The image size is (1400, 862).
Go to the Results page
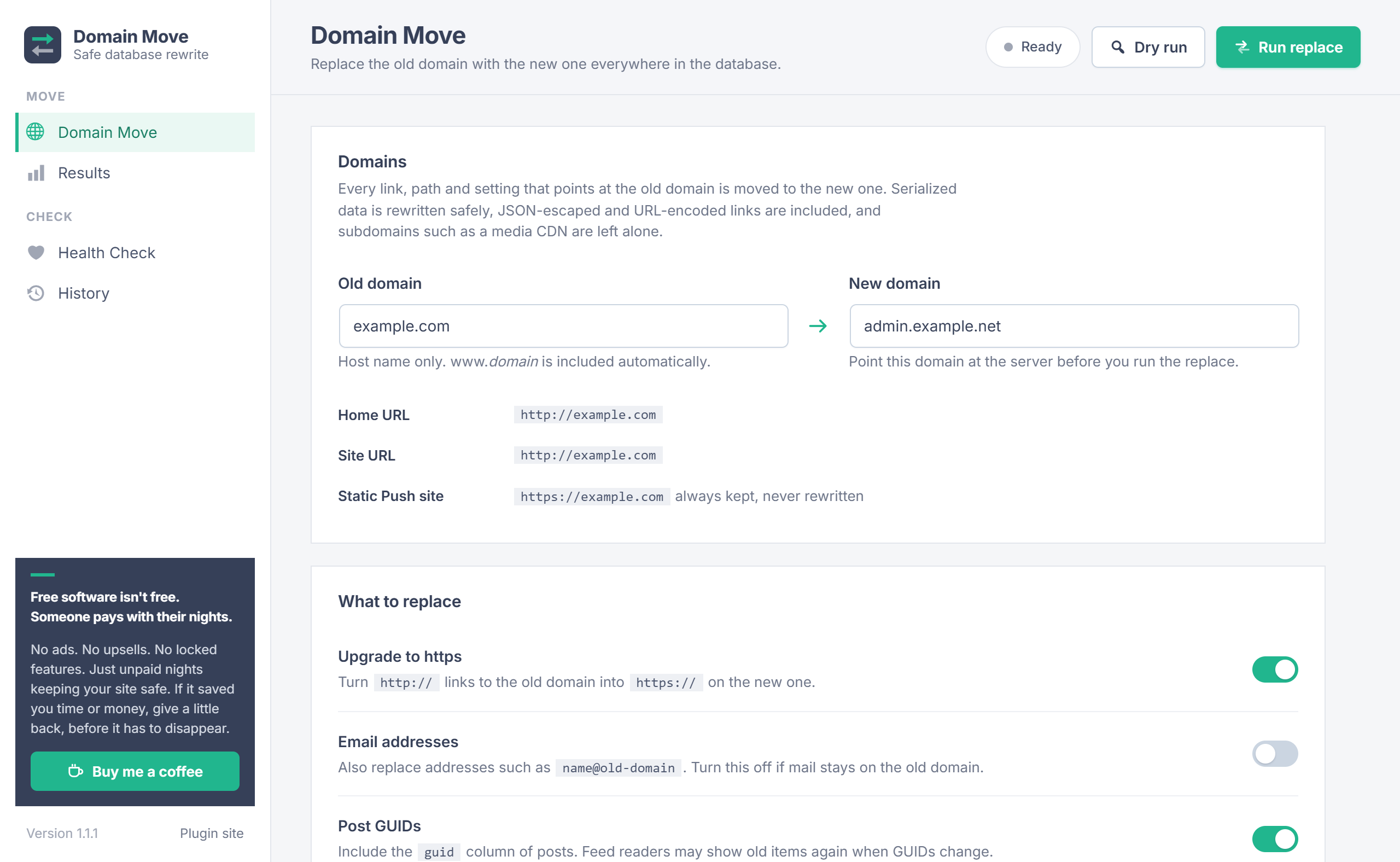coord(135,173)
